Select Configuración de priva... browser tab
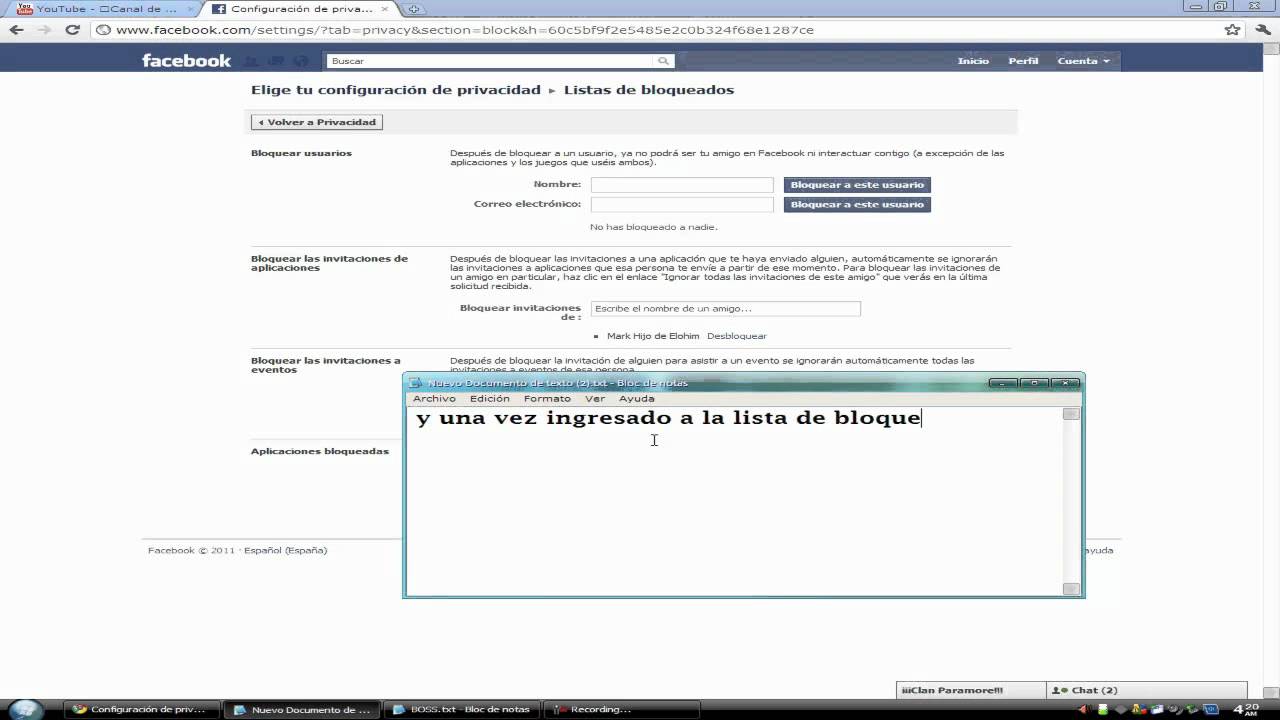This screenshot has height=720, width=1280. pyautogui.click(x=300, y=9)
